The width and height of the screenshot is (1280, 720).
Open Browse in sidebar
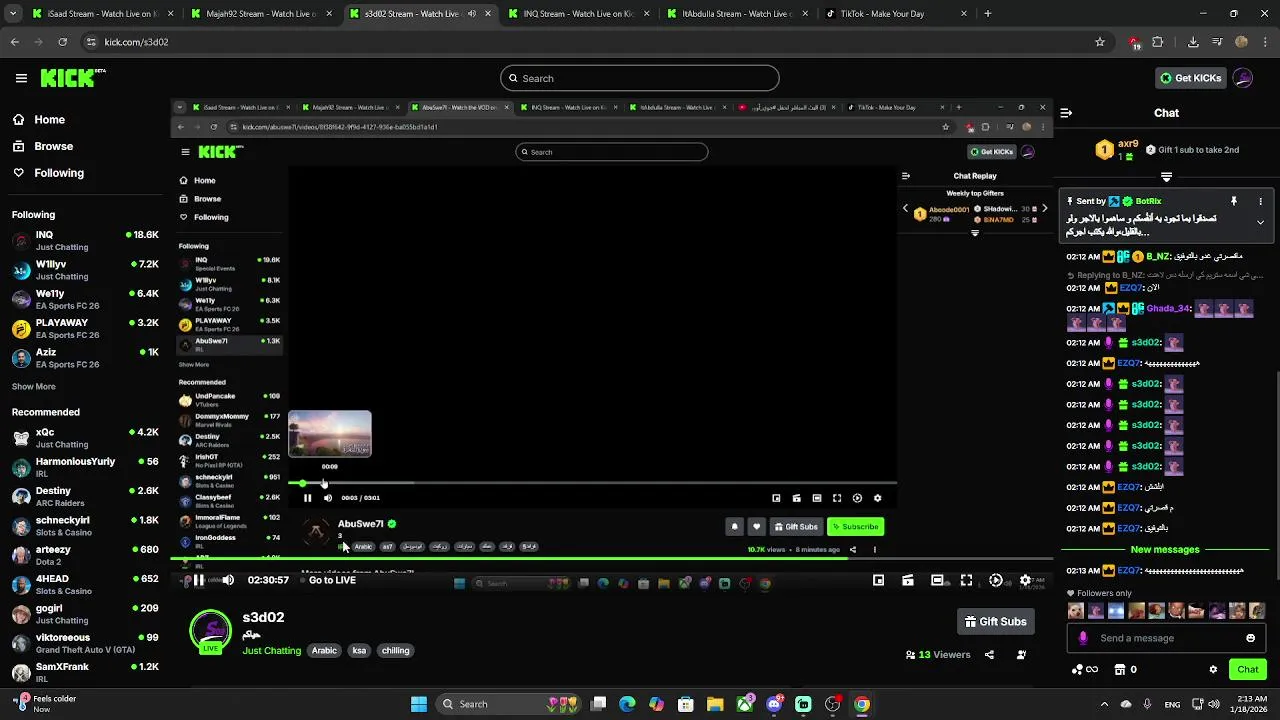point(53,146)
